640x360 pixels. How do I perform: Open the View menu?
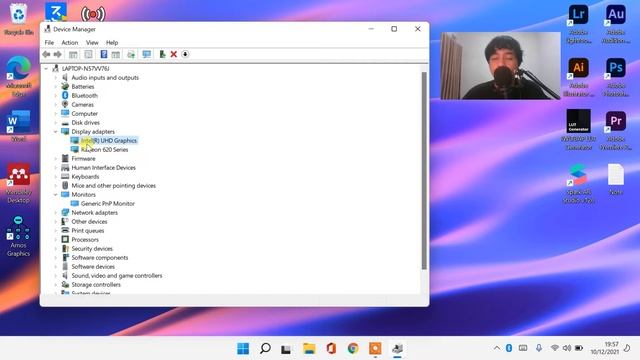point(92,42)
